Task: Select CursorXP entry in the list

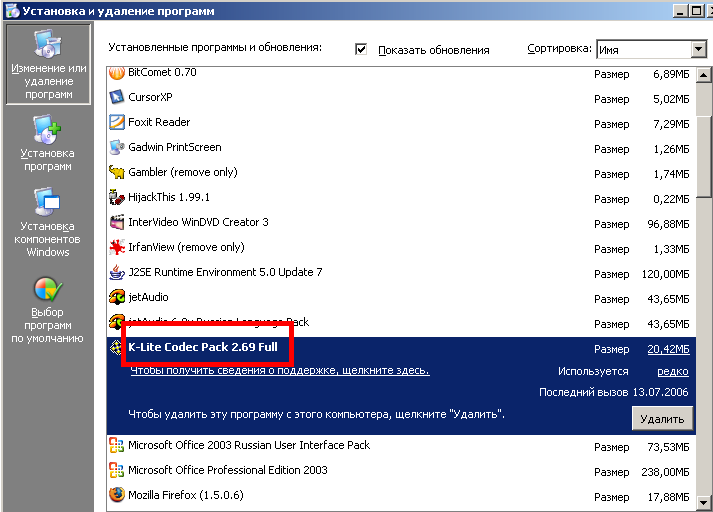Action: [401, 97]
